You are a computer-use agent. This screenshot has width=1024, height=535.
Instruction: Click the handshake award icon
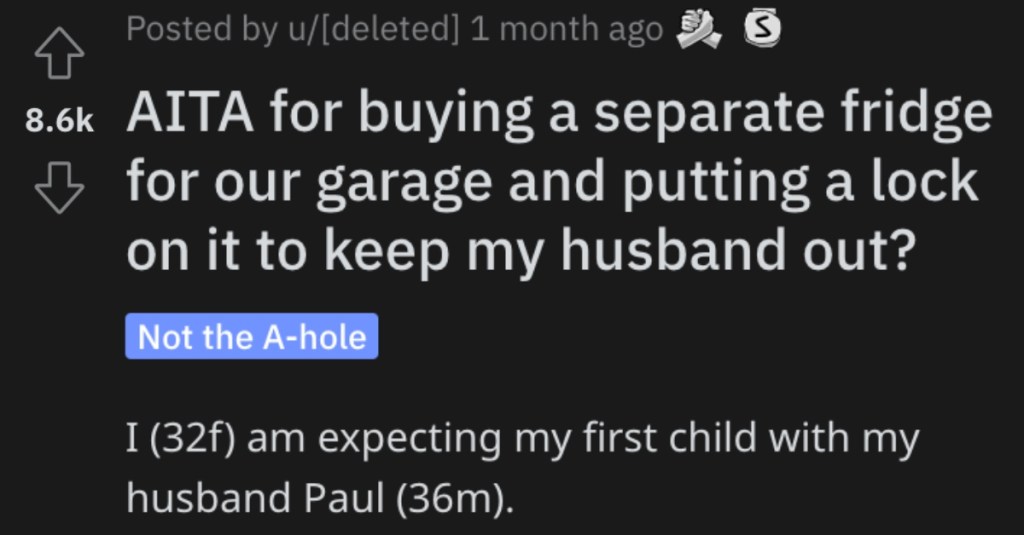[699, 30]
